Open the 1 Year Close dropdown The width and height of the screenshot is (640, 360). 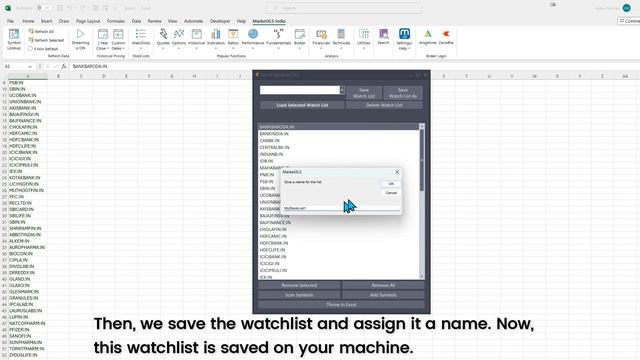[102, 40]
